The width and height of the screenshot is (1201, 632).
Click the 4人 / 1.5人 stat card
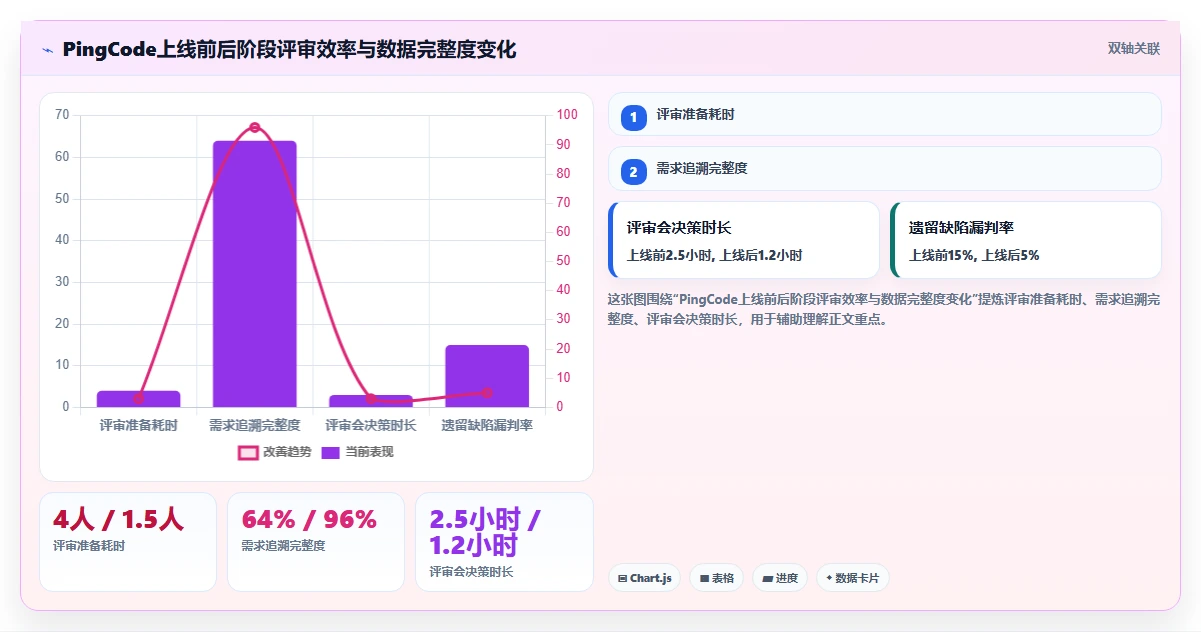click(x=128, y=542)
